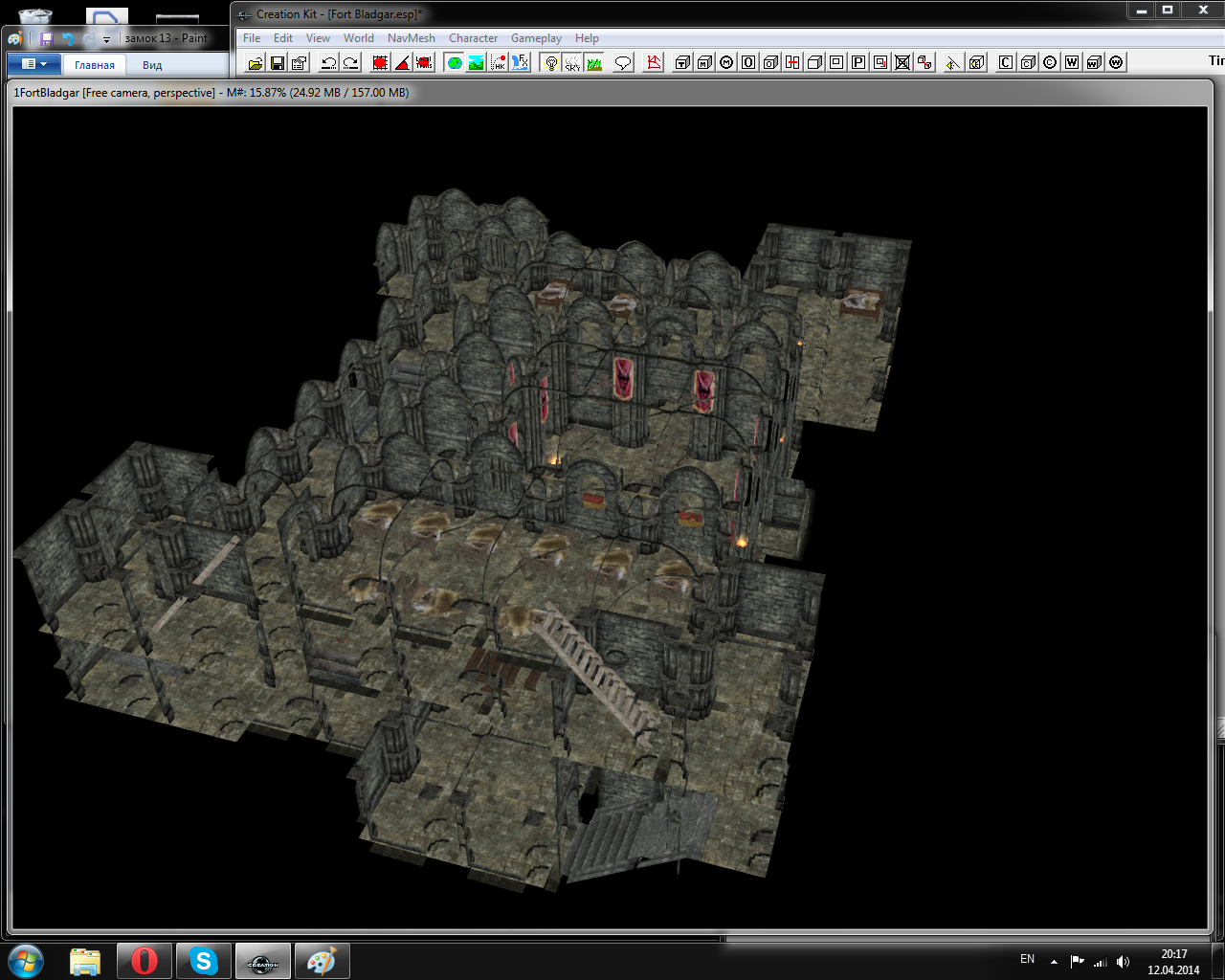Click the circled M toolbar icon
This screenshot has width=1225, height=980.
coord(726,62)
